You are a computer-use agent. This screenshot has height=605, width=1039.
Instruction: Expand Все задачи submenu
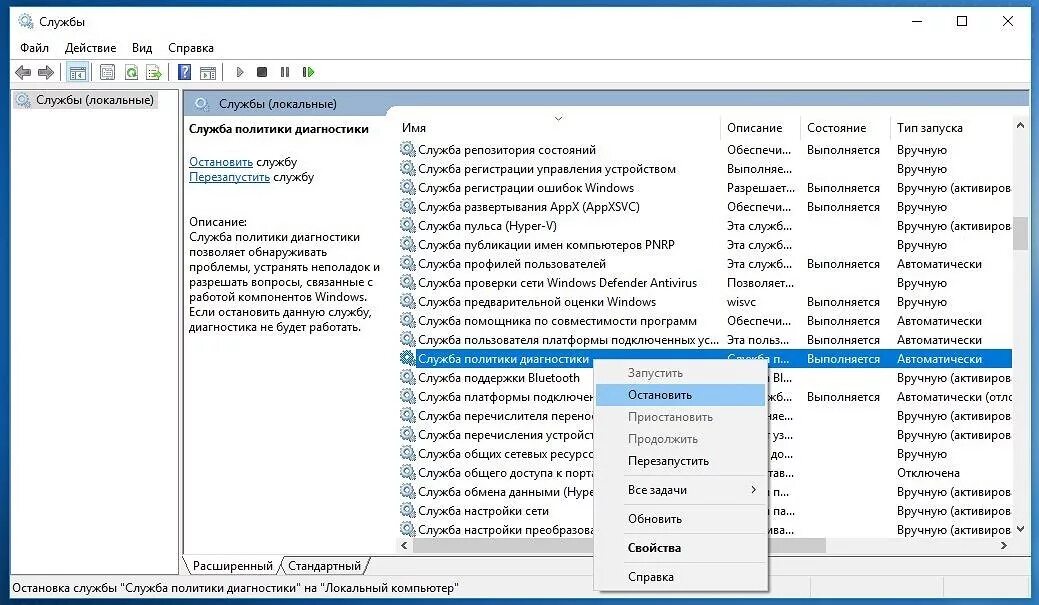click(681, 490)
